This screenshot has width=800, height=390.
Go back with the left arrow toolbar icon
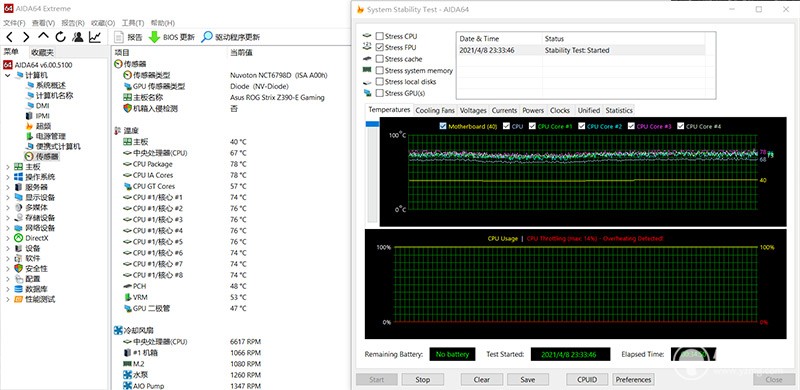tap(10, 37)
